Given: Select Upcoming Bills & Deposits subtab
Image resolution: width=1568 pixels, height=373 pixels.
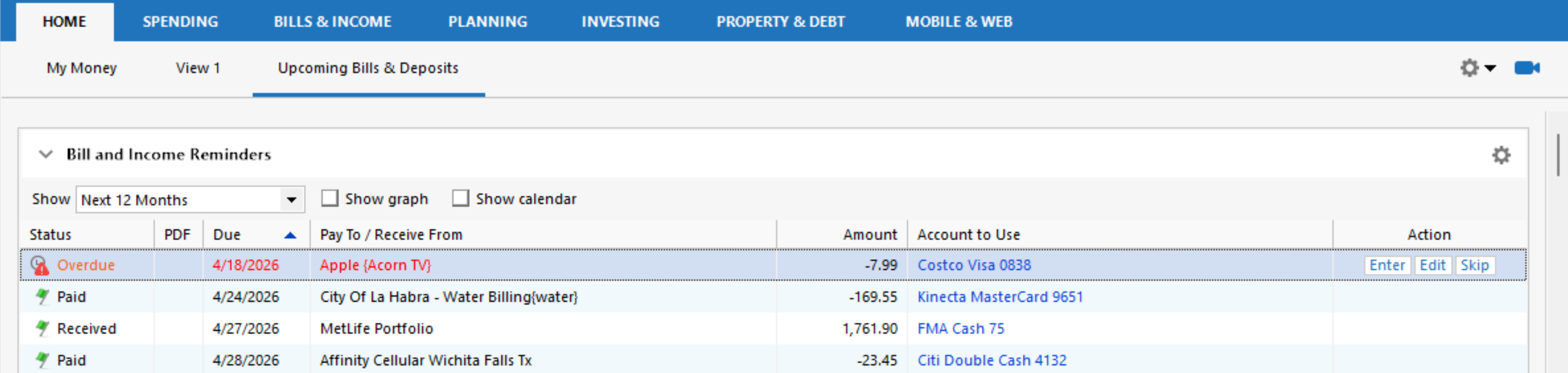Looking at the screenshot, I should pos(368,68).
